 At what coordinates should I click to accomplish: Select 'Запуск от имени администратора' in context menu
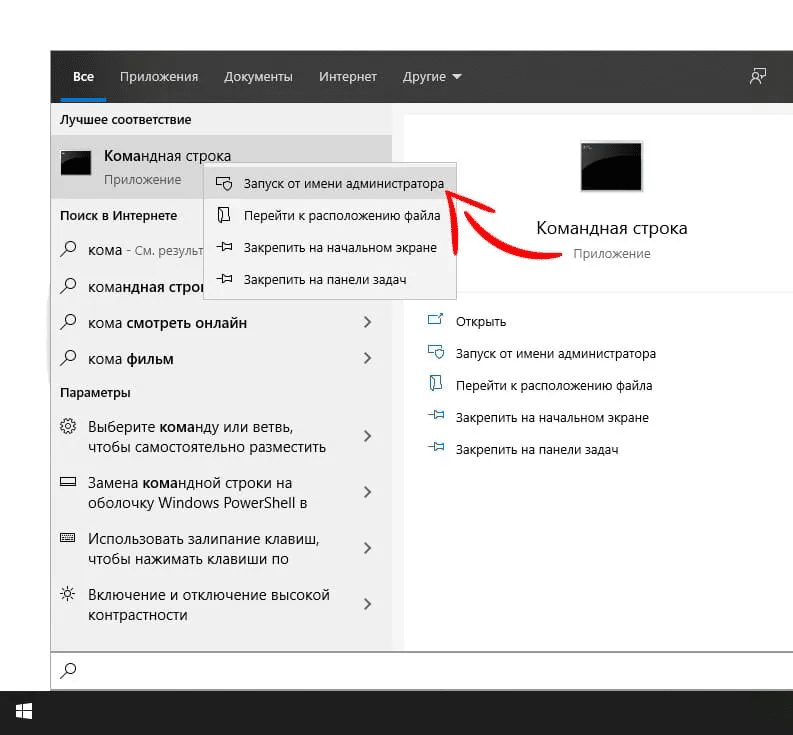pyautogui.click(x=343, y=184)
